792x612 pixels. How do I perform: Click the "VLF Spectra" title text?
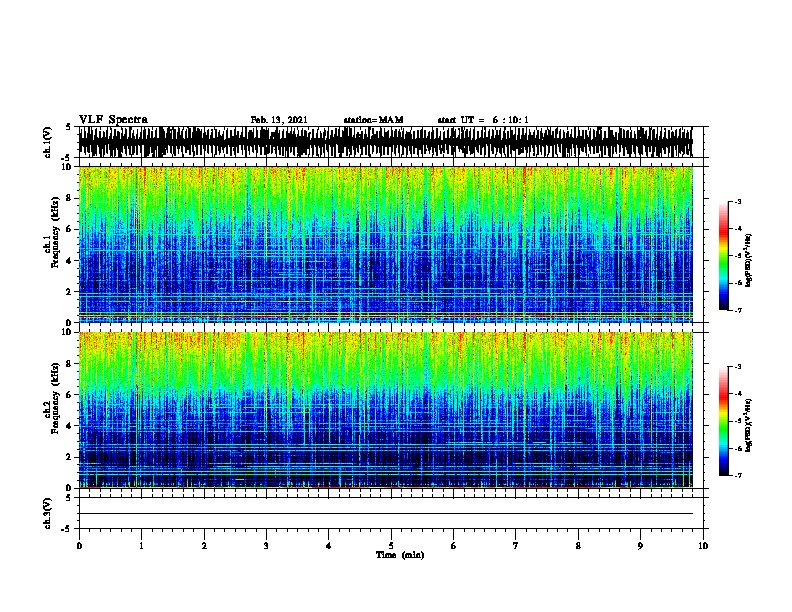[x=113, y=120]
